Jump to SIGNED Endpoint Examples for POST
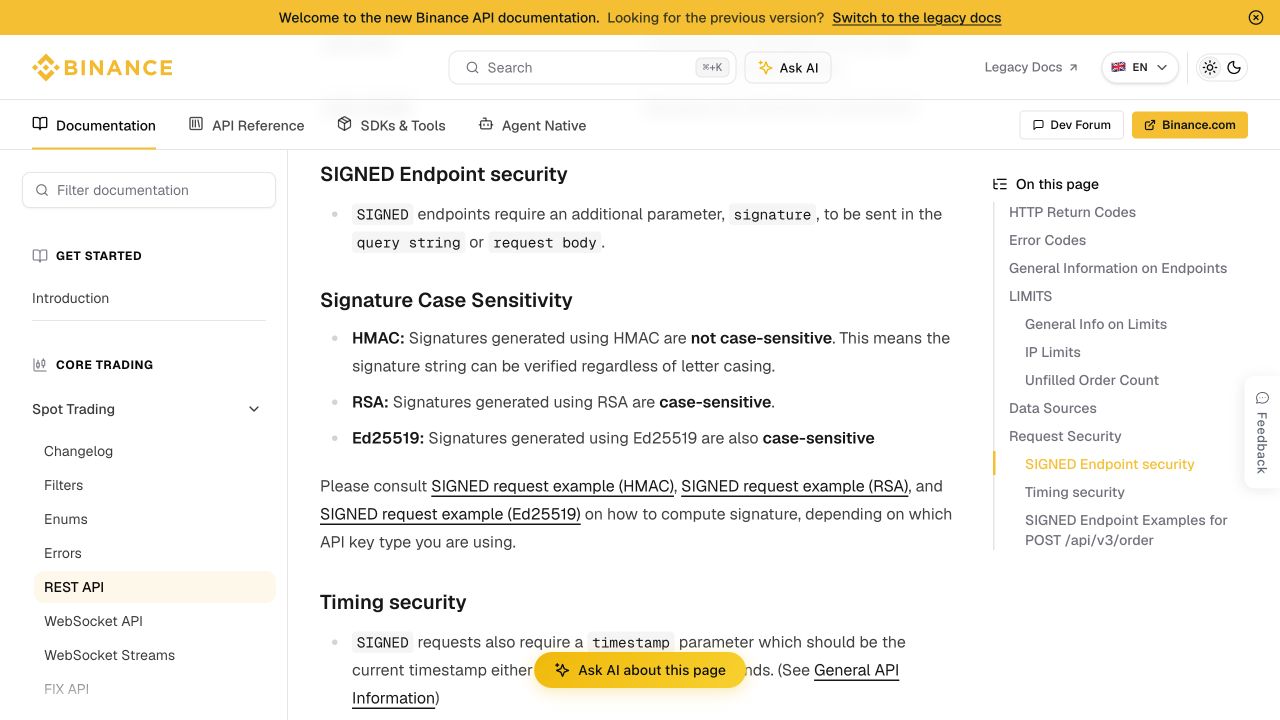The height and width of the screenshot is (720, 1280). coord(1126,530)
